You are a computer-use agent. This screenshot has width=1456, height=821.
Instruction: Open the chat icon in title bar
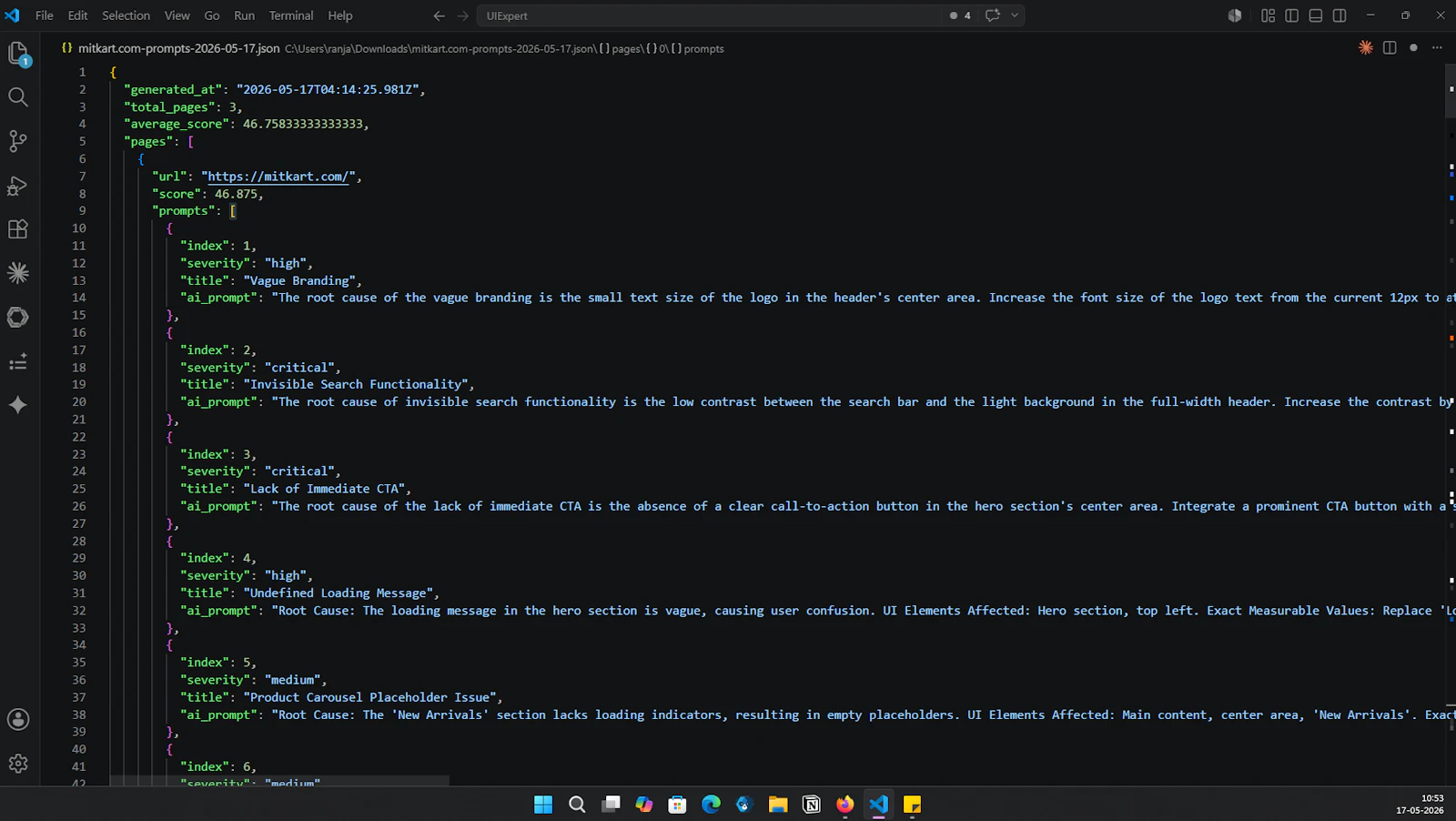[993, 15]
